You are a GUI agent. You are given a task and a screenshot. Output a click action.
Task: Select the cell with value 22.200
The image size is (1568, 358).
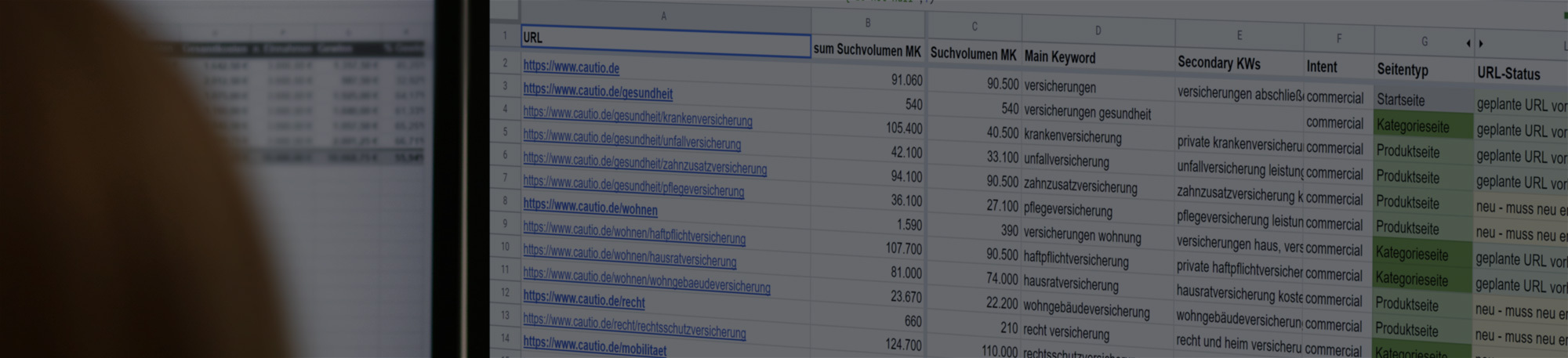point(975,302)
